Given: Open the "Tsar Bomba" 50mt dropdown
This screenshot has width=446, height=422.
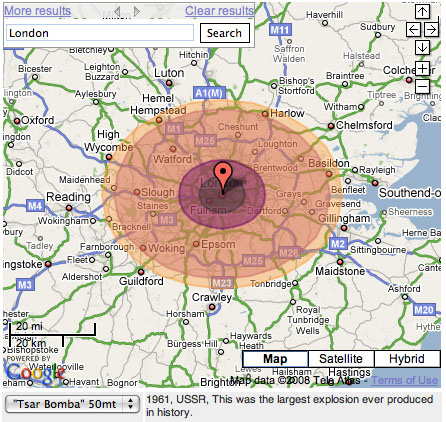Looking at the screenshot, I should (72, 404).
